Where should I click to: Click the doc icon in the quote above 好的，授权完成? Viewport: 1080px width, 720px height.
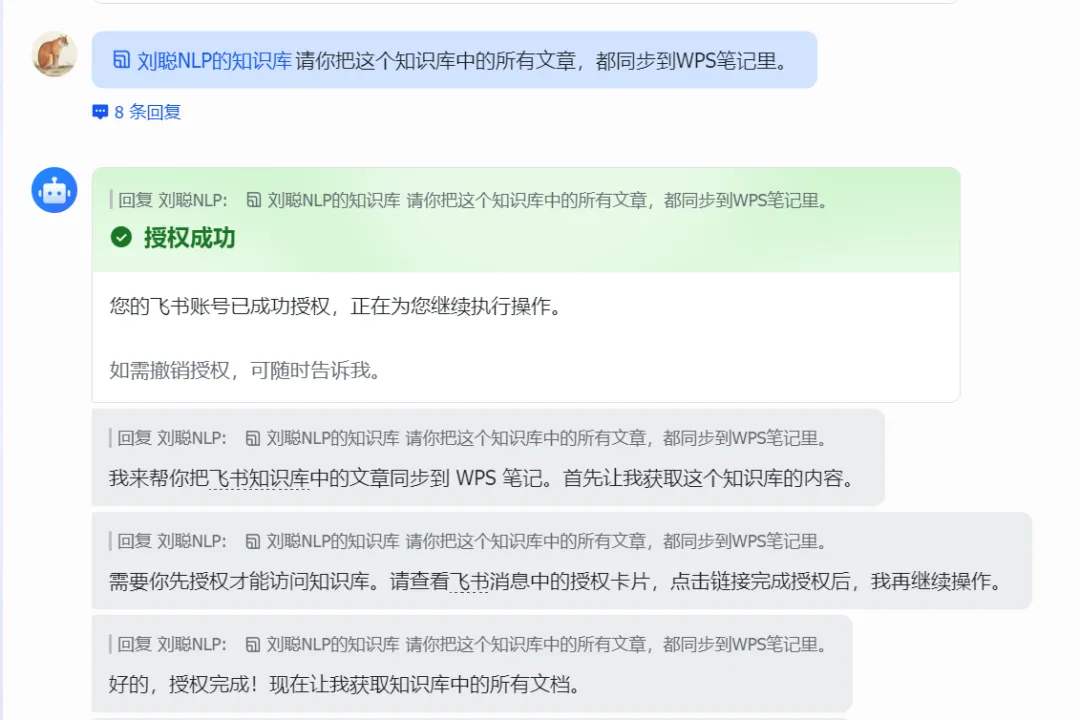pyautogui.click(x=253, y=644)
